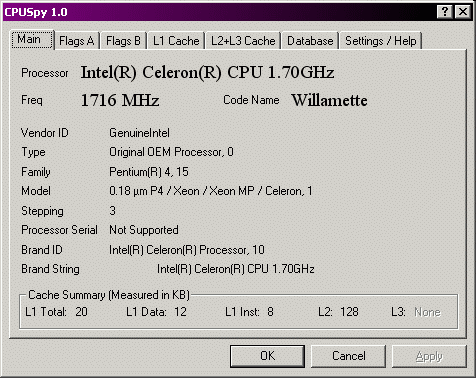The image size is (476, 378).
Task: Close the CPUSpy window
Action: 463,12
